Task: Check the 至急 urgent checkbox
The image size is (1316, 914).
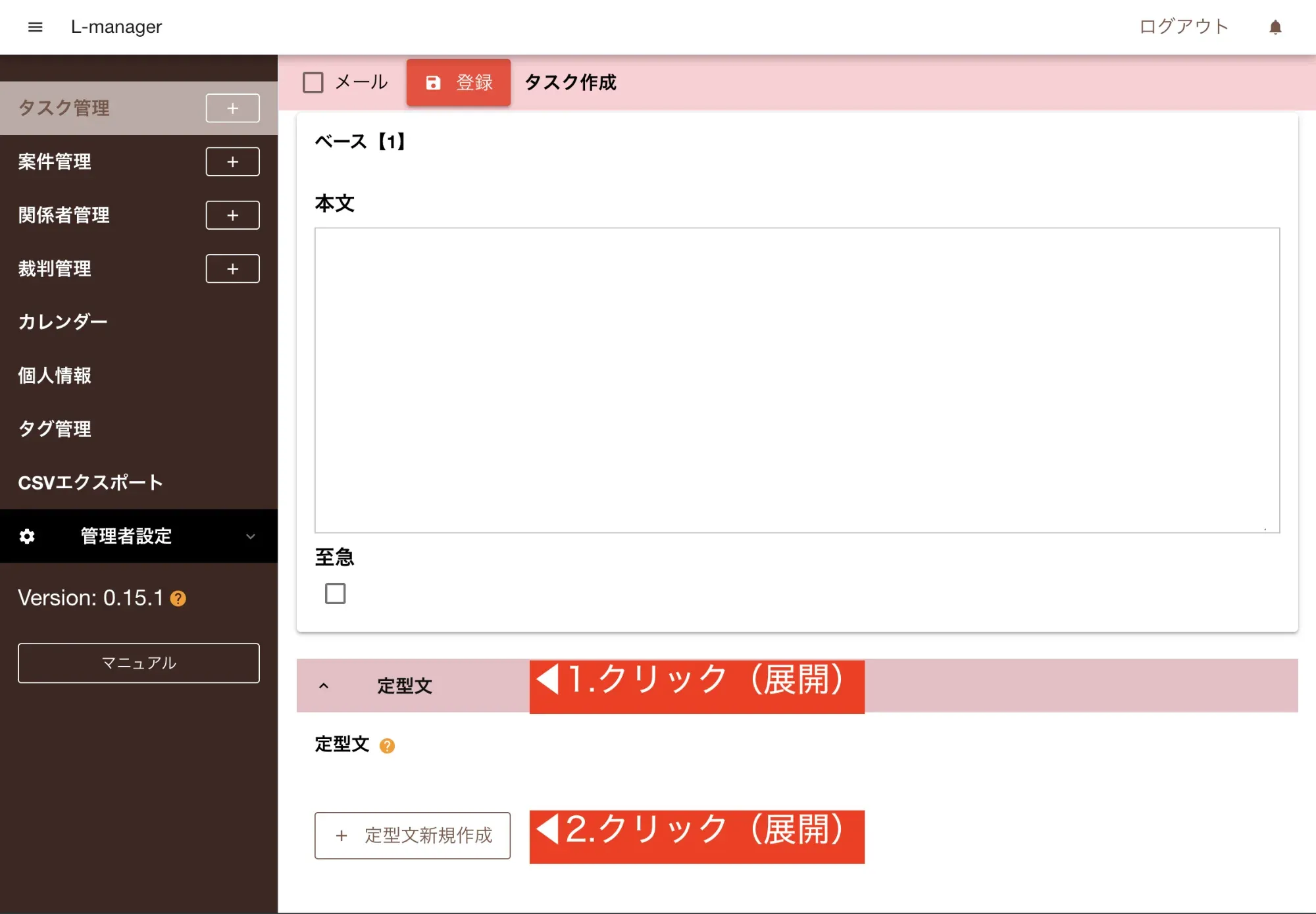Action: [335, 594]
